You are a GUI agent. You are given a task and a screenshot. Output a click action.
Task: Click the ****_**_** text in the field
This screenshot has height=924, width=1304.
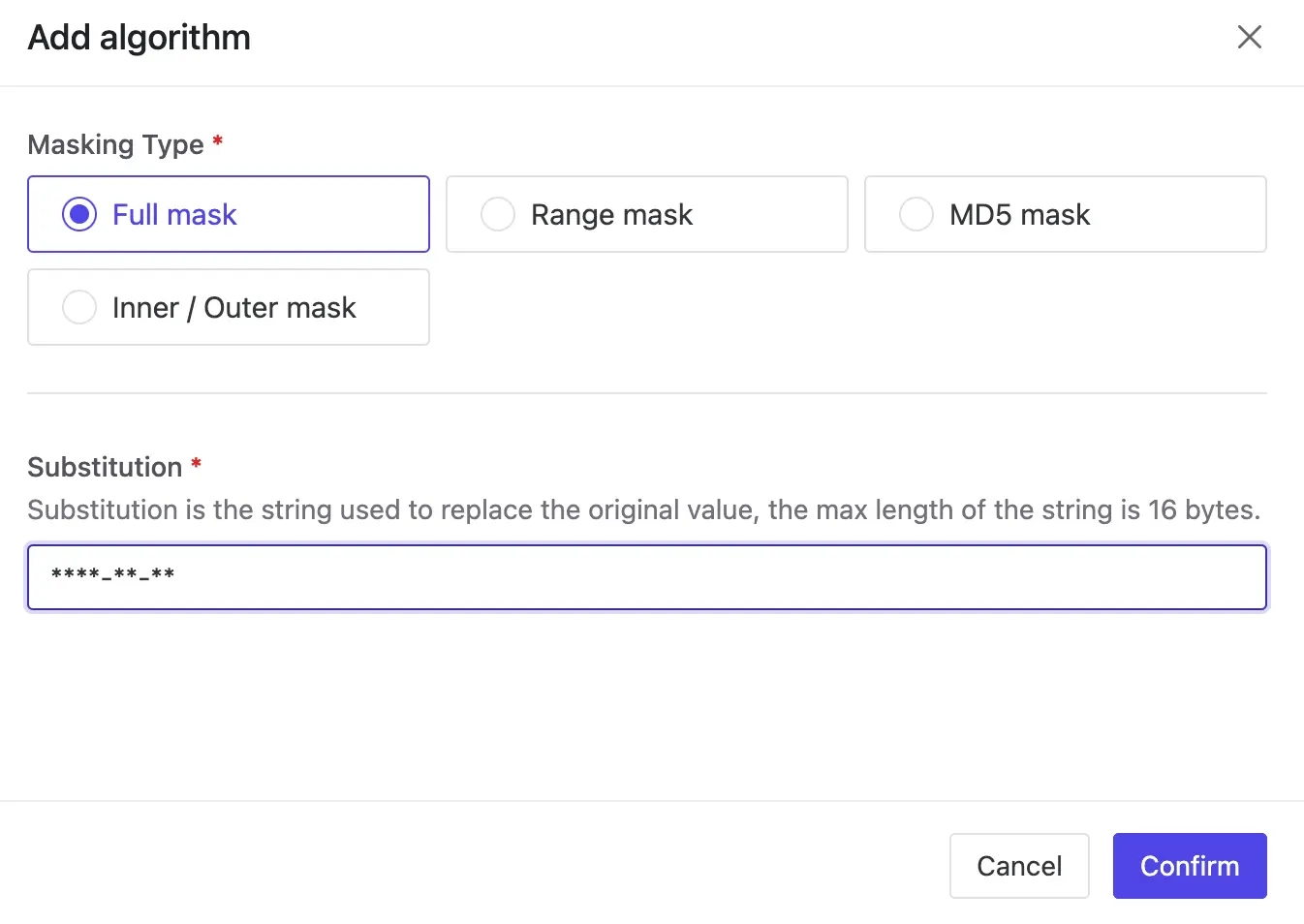[112, 574]
